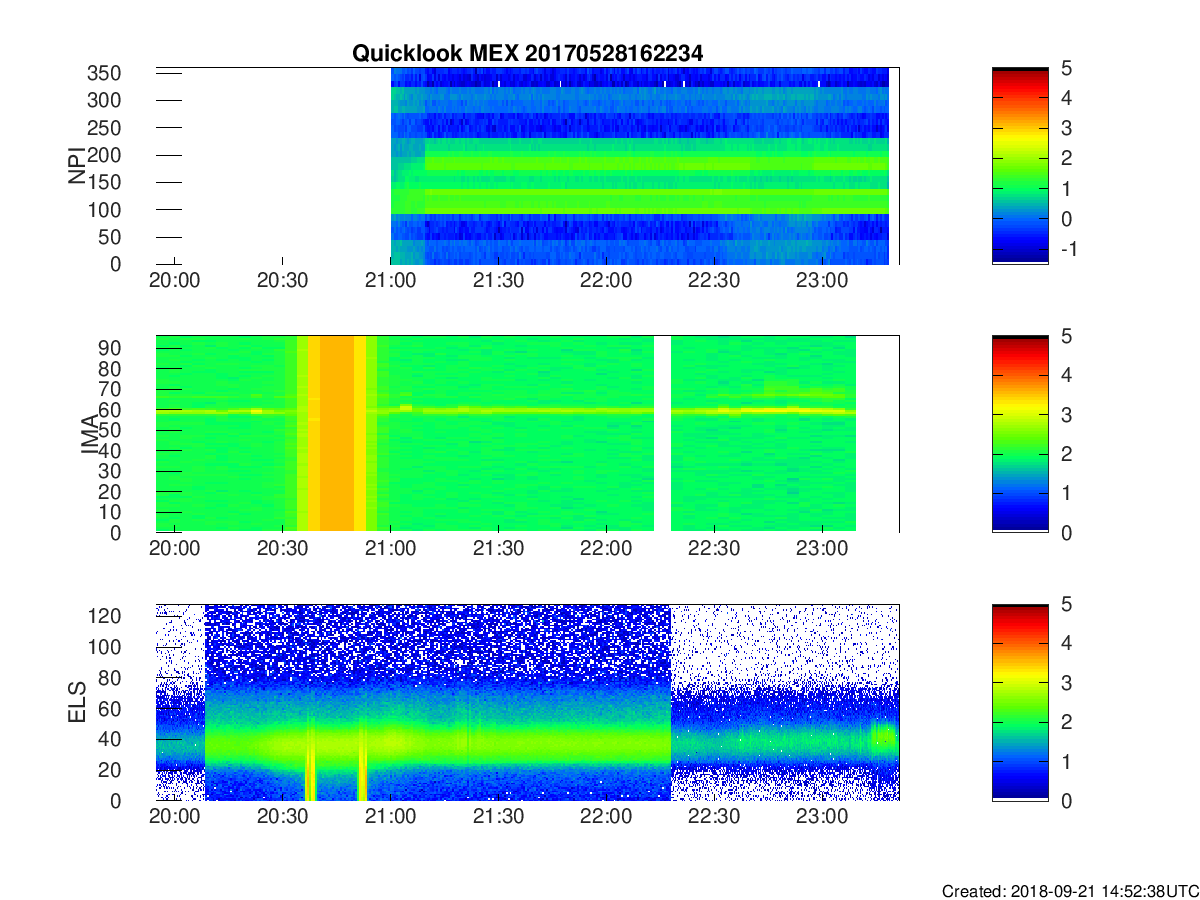Click the ELS spectrogram plot area
1200x900 pixels.
coord(527,702)
